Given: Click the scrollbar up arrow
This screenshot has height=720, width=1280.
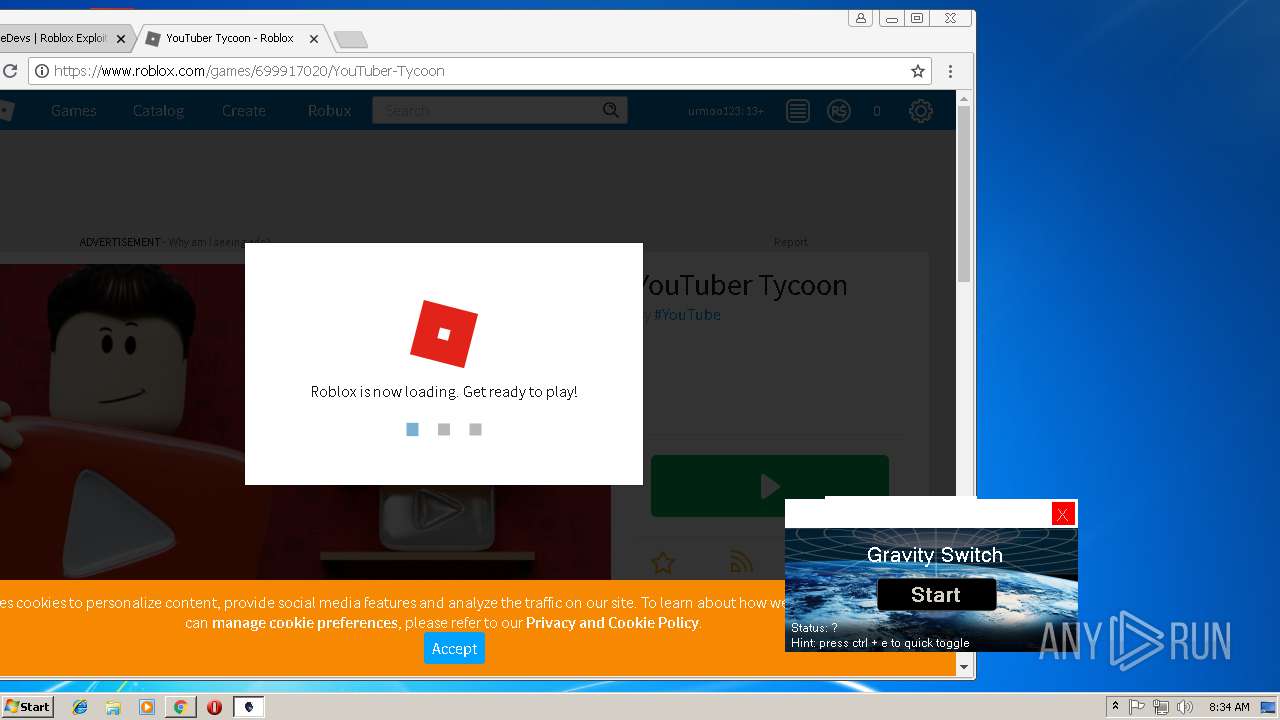Looking at the screenshot, I should pyautogui.click(x=964, y=98).
